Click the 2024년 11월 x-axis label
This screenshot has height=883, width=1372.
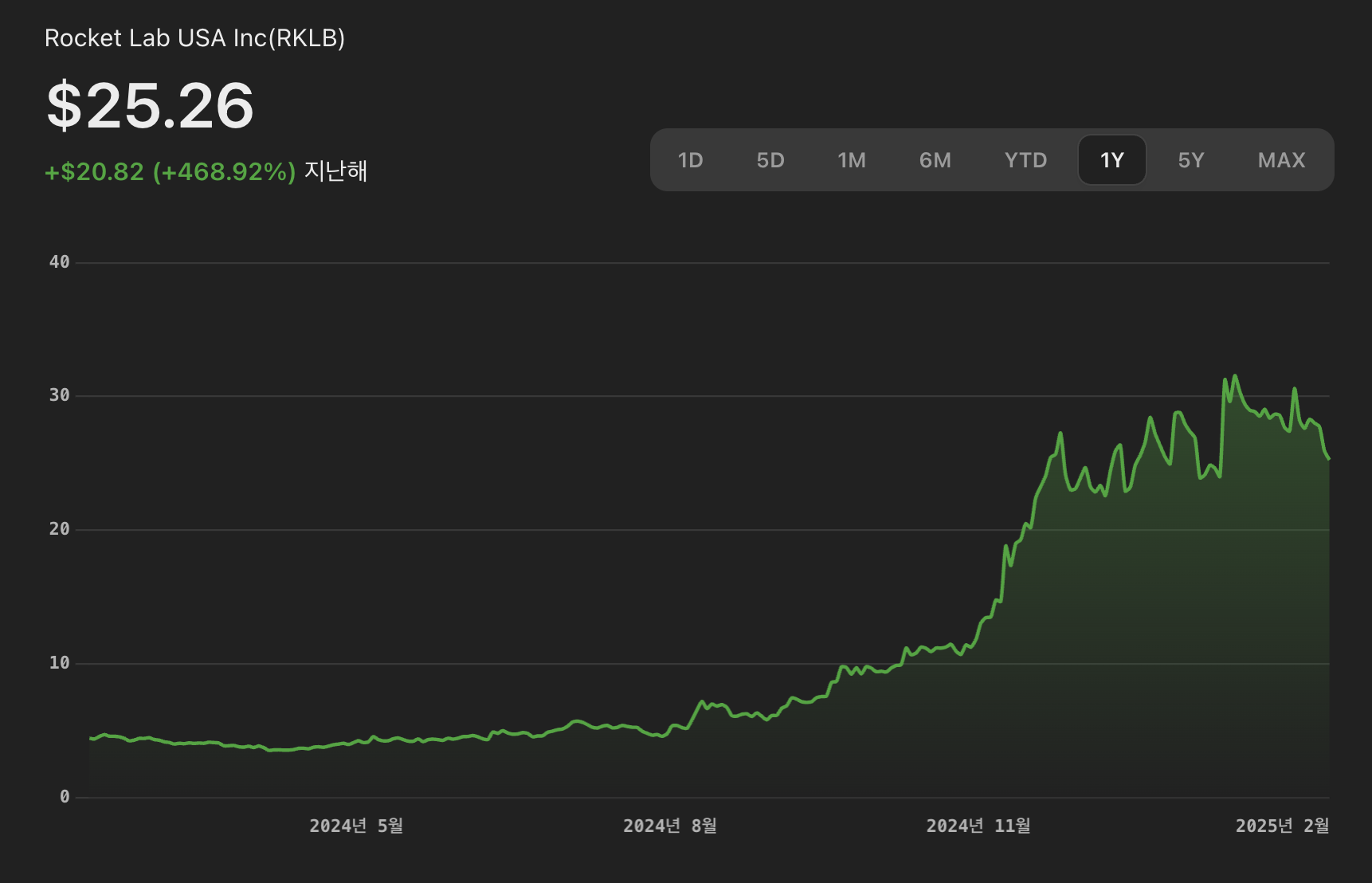point(978,826)
